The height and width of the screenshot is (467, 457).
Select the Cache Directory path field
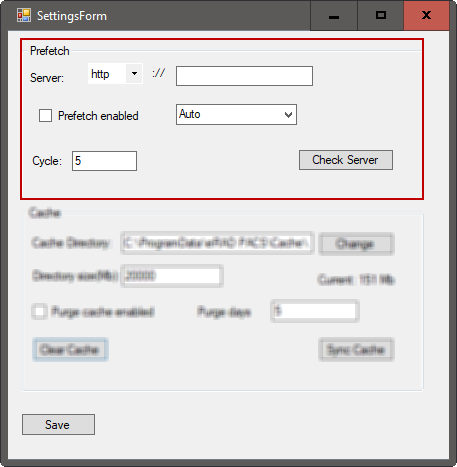coord(217,243)
